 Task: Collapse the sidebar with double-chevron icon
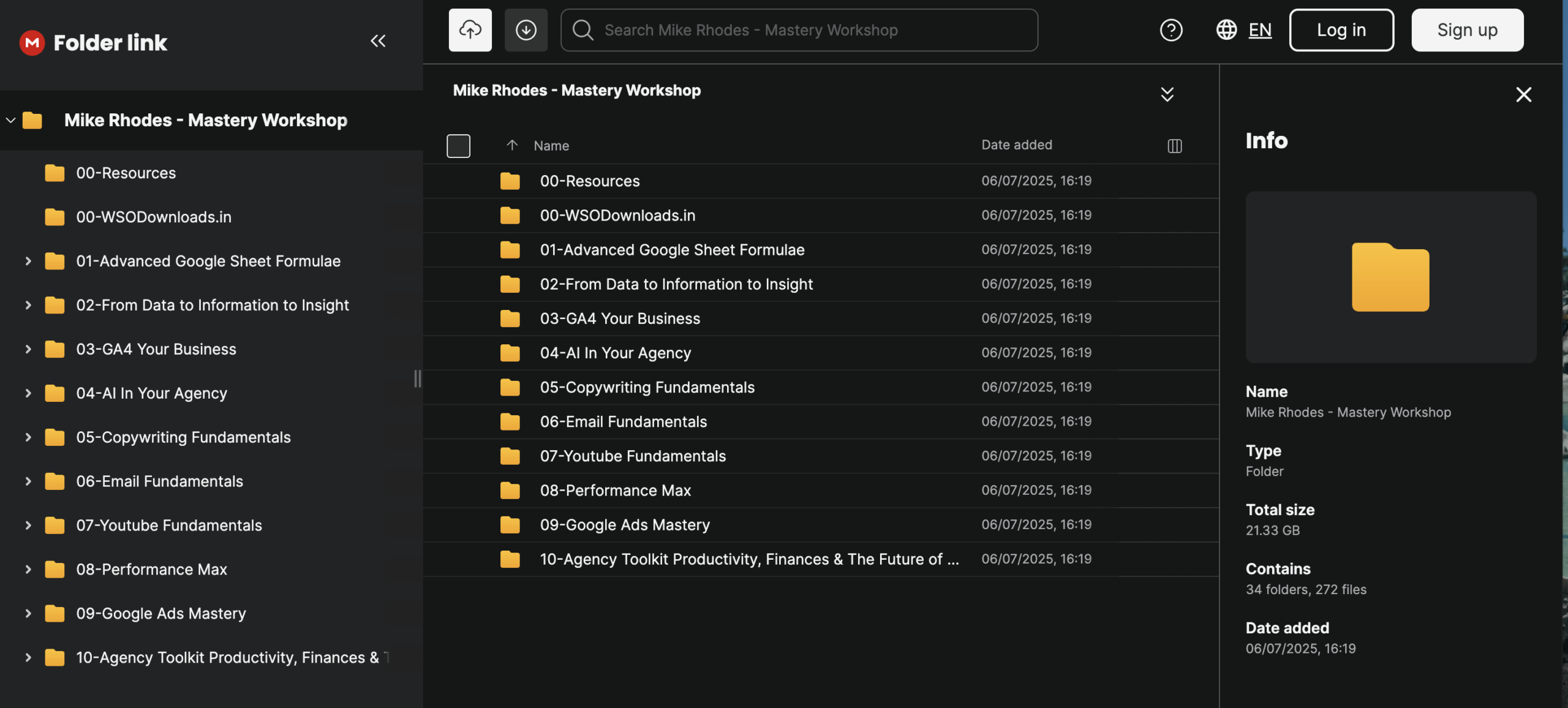point(378,41)
